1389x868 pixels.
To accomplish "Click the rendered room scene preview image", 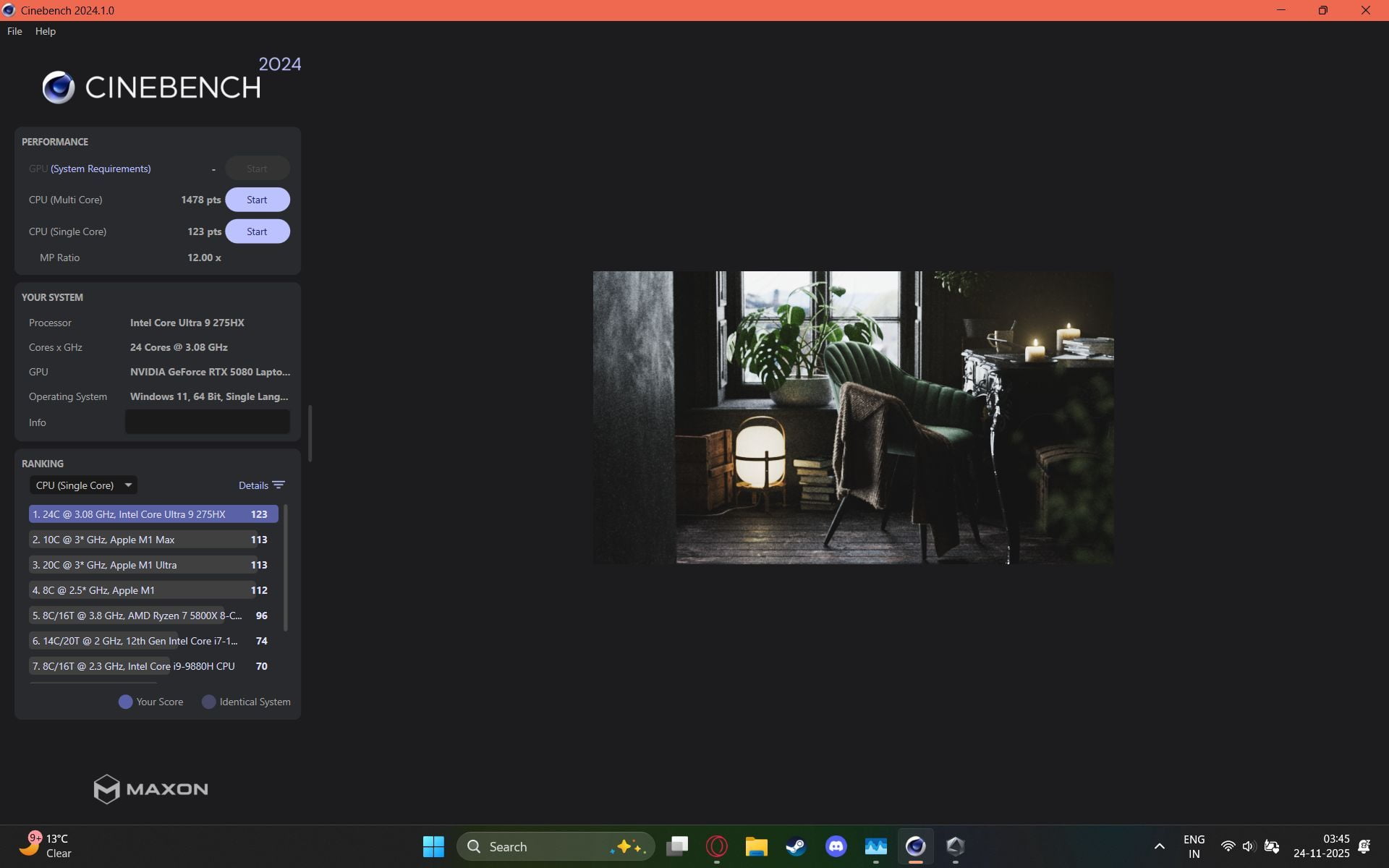I will pos(853,417).
